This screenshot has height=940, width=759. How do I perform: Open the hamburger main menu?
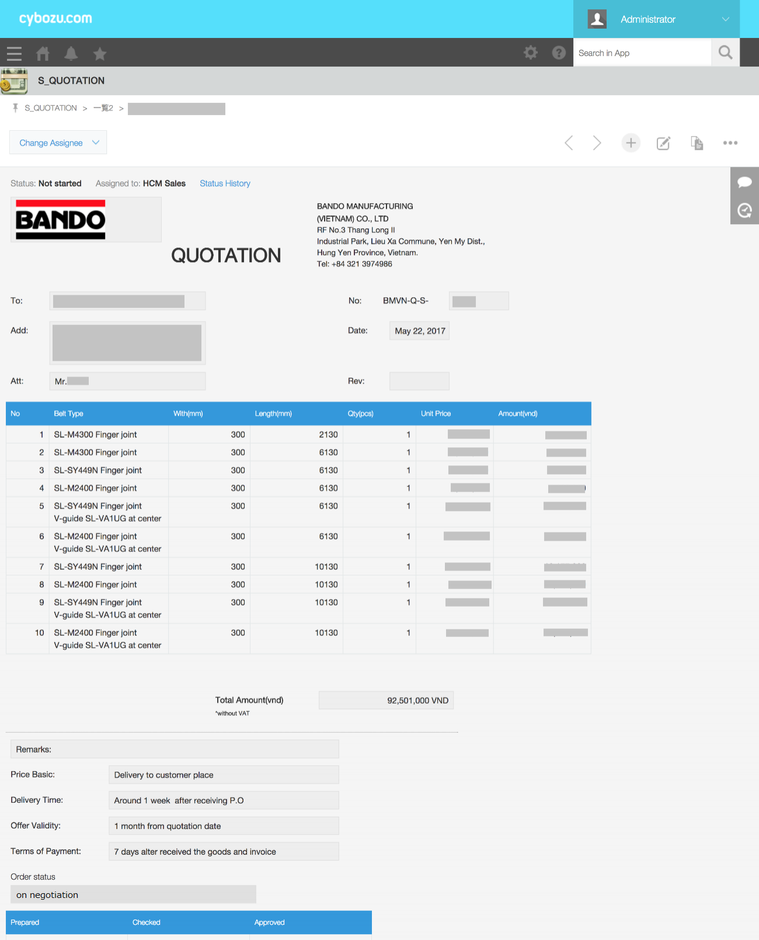(14, 53)
